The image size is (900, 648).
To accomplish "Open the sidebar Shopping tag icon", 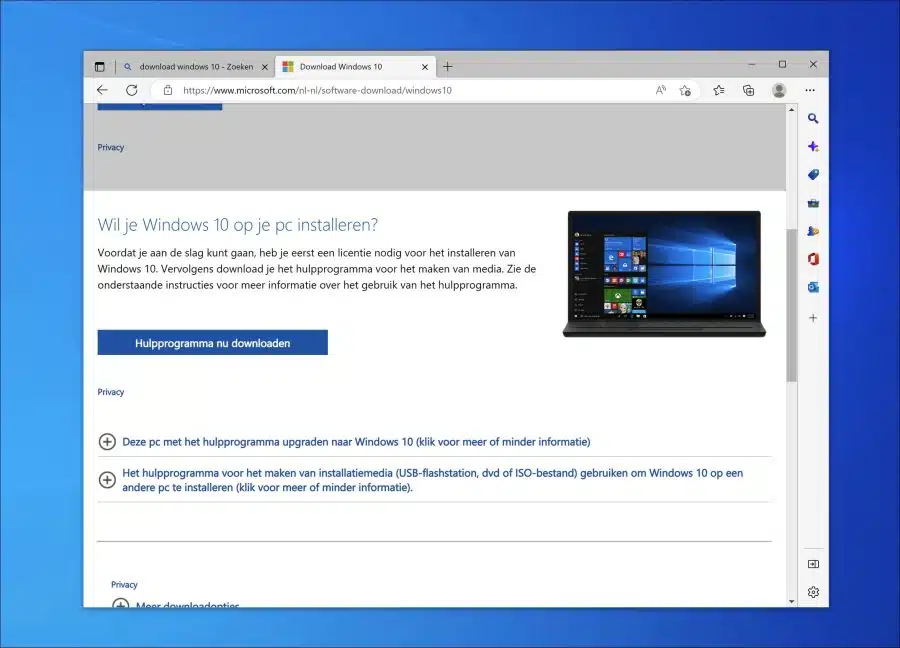I will (x=813, y=174).
